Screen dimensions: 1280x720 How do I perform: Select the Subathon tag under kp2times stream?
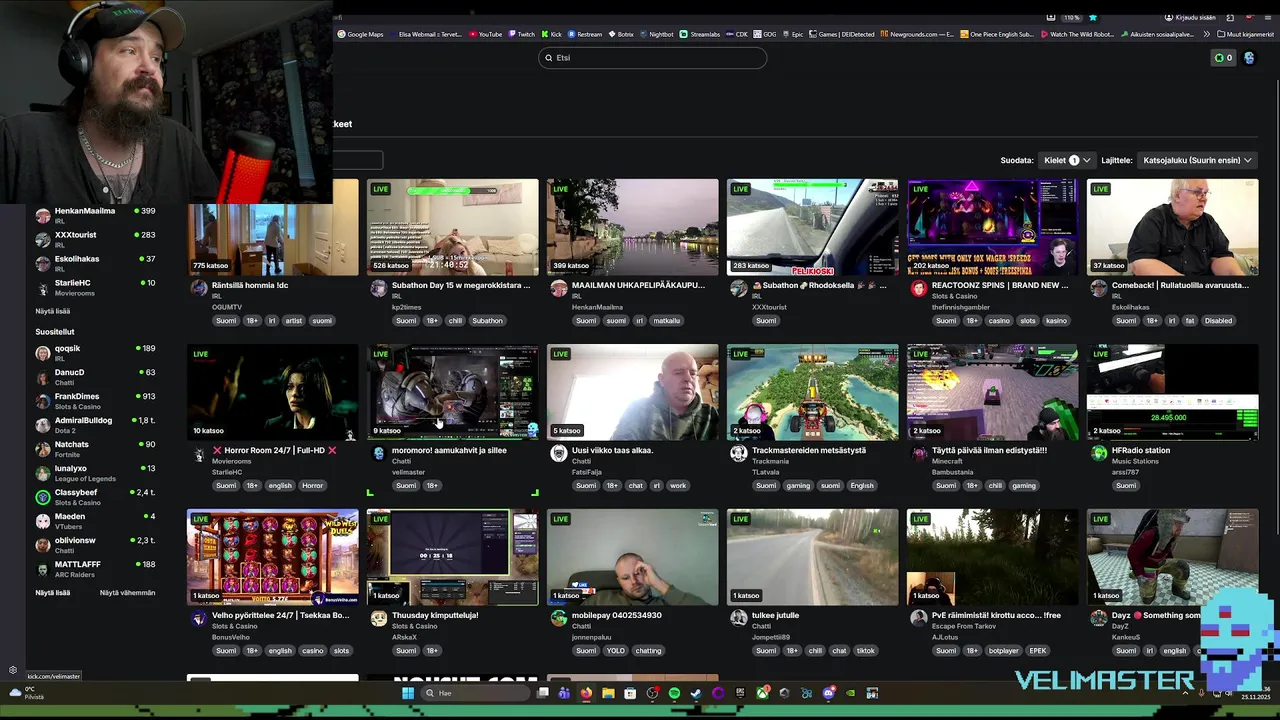pos(488,321)
